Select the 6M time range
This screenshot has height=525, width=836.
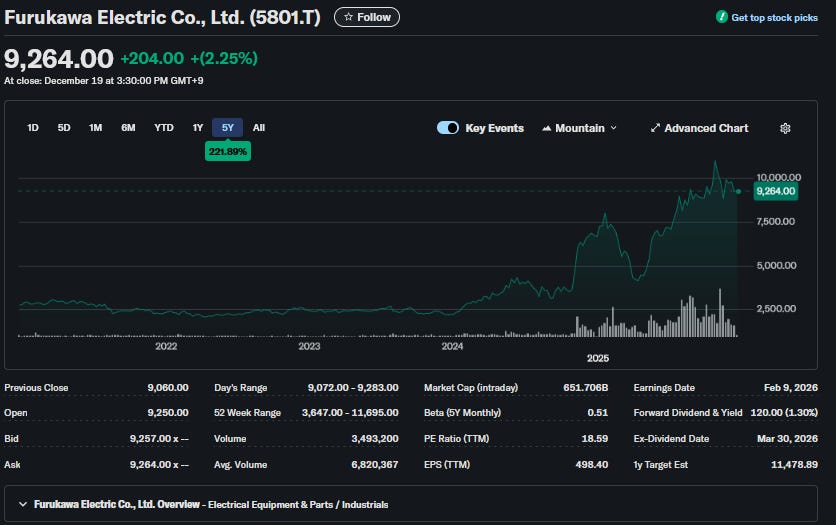click(128, 128)
